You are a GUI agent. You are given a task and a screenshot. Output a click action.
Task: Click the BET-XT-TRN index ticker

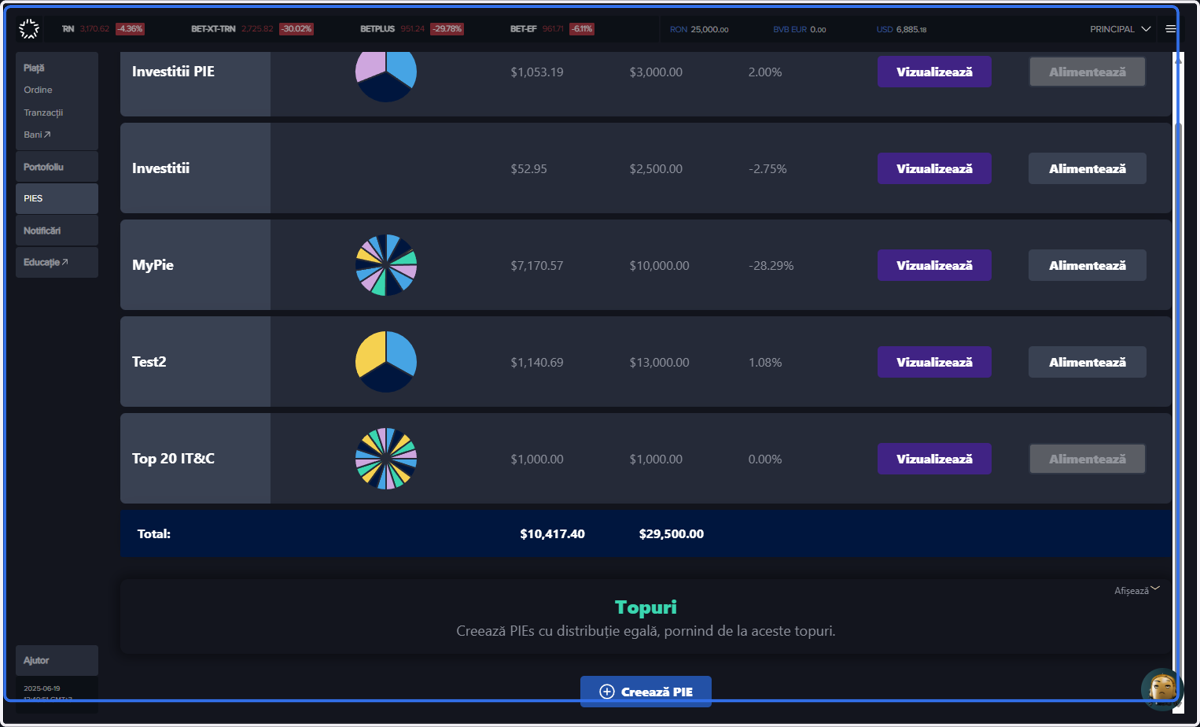pyautogui.click(x=252, y=29)
